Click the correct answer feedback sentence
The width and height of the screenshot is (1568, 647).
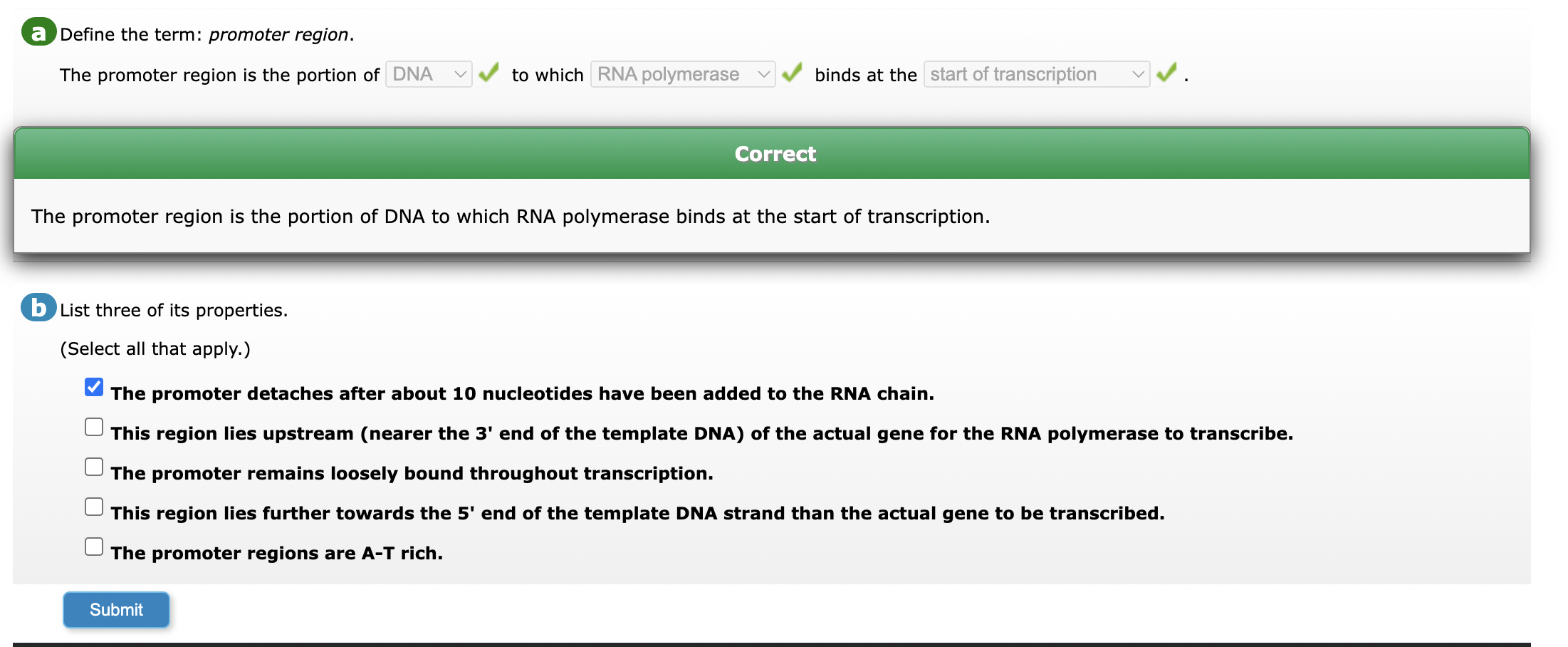click(511, 217)
